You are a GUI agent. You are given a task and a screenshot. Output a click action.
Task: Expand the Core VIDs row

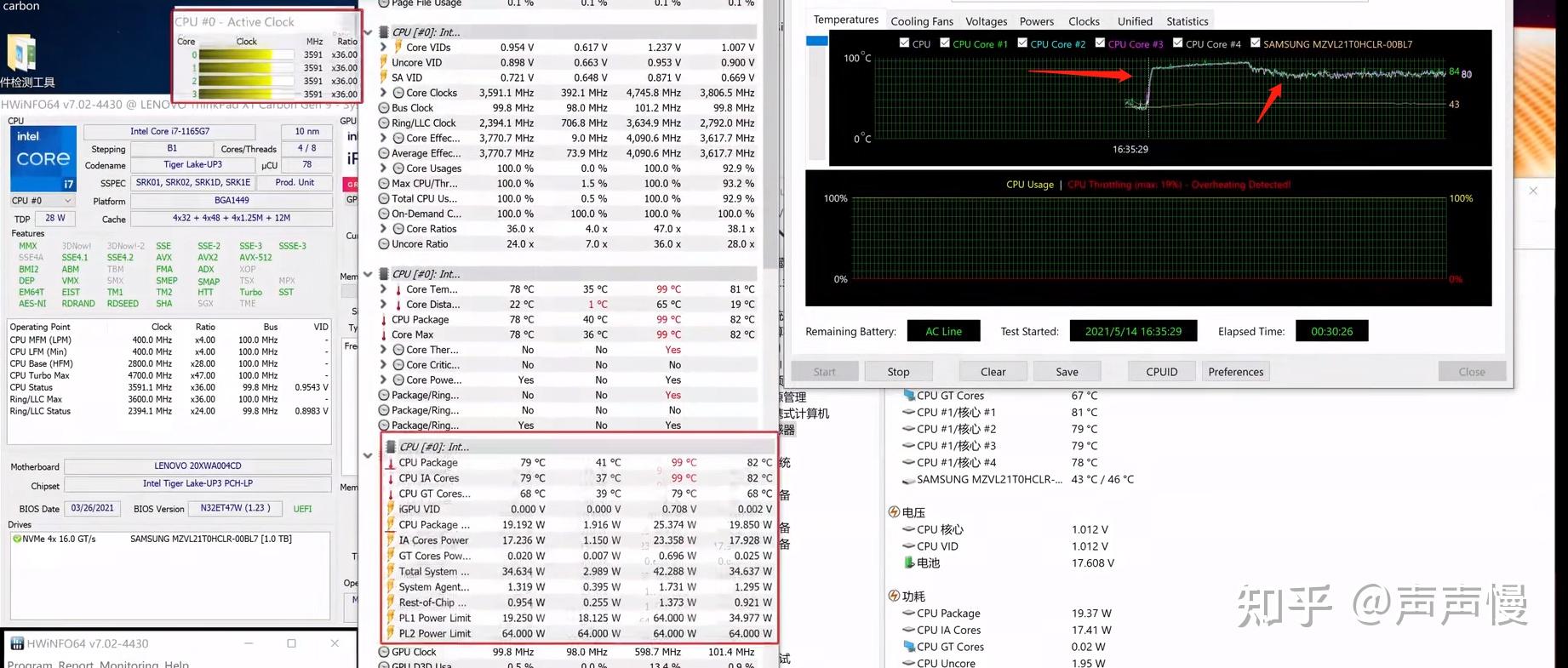383,48
